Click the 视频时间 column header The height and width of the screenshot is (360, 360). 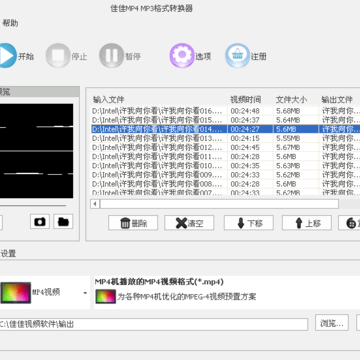[x=246, y=99]
